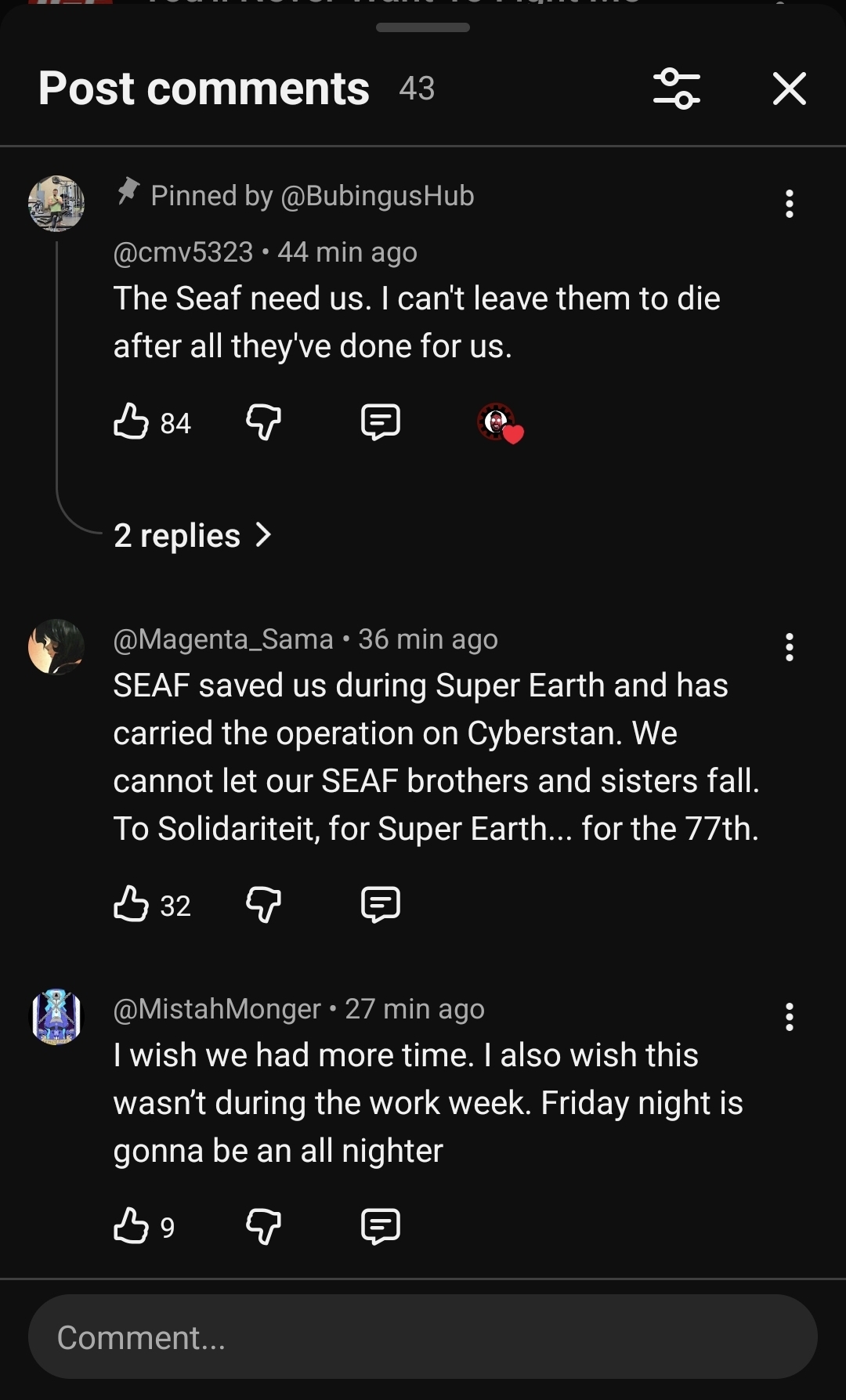Open more options for @cmv5323 comment
The width and height of the screenshot is (846, 1400).
pyautogui.click(x=789, y=204)
